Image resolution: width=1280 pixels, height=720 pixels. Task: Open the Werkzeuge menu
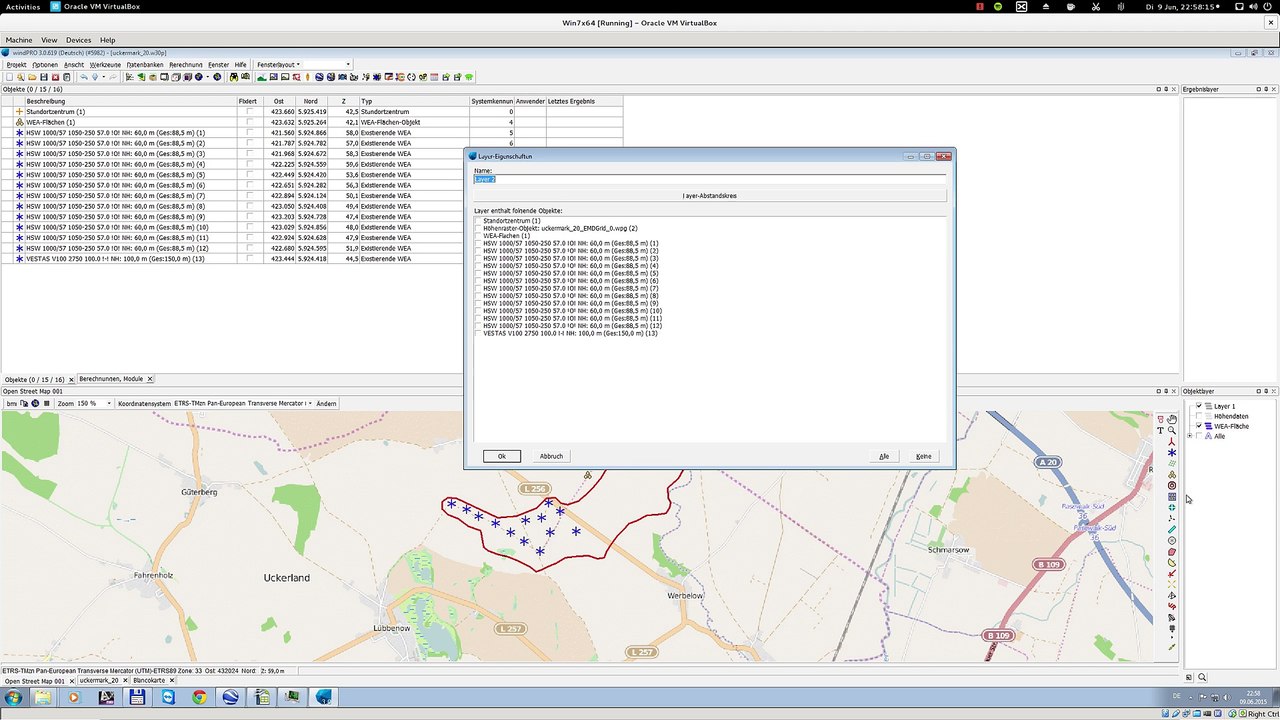[x=105, y=64]
